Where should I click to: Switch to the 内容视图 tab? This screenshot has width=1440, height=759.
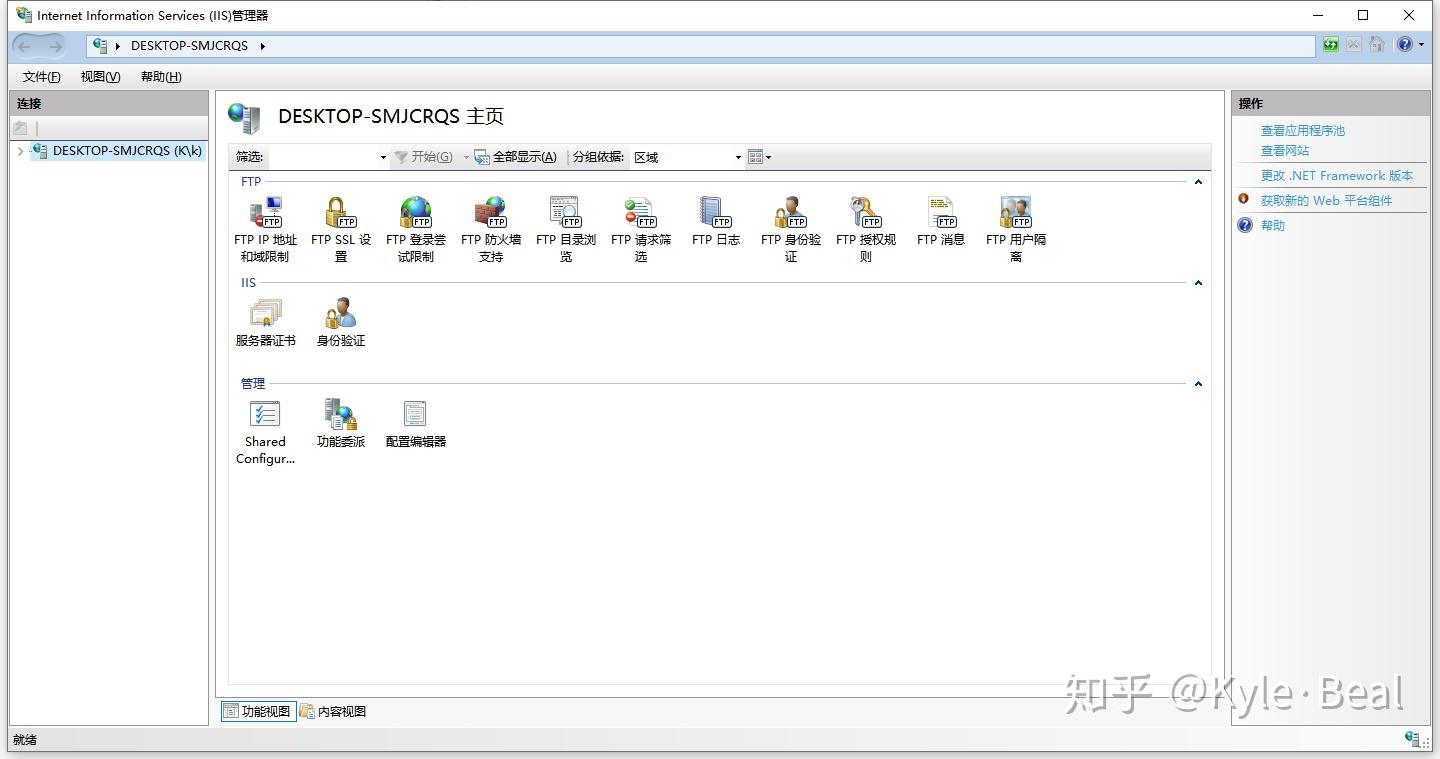333,711
